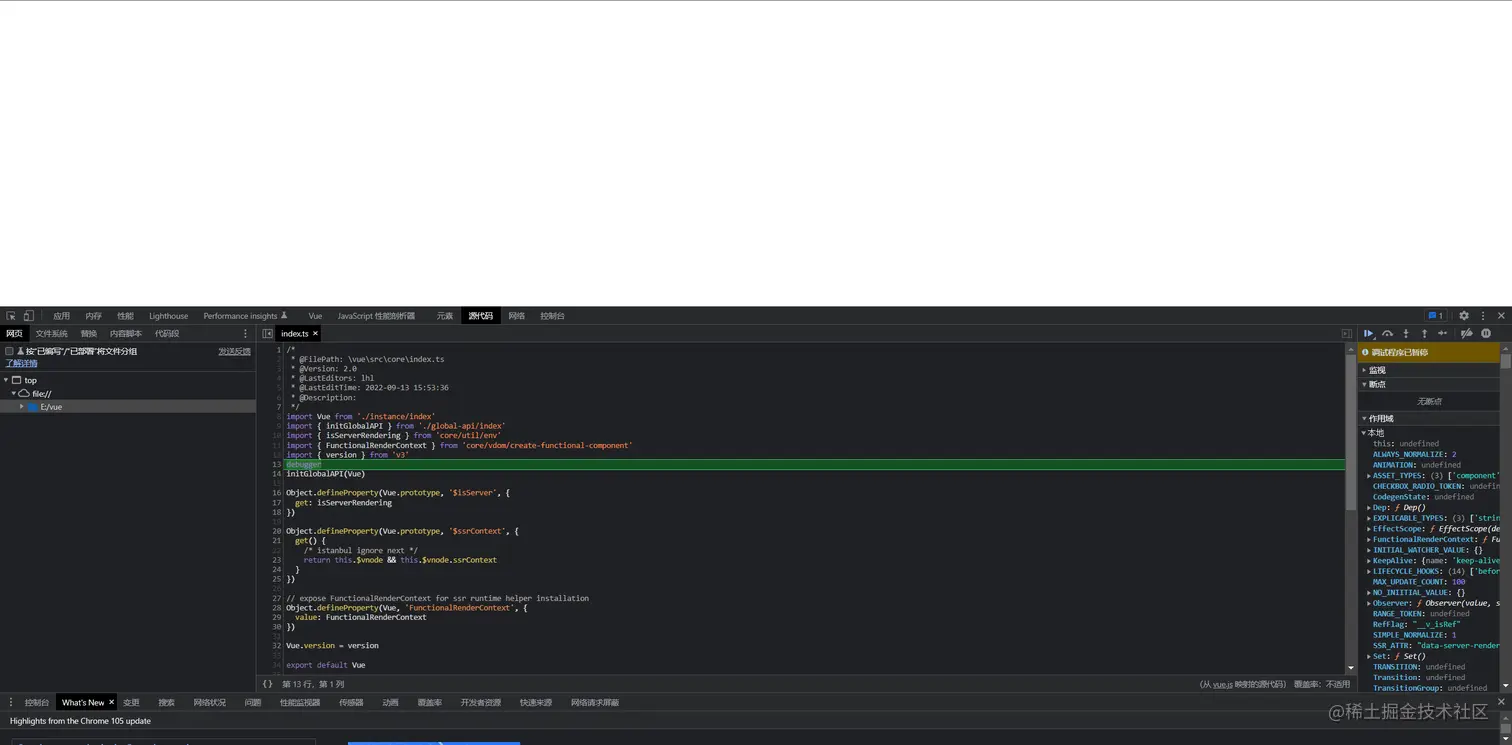Collapse the top frame tree node
This screenshot has height=745, width=1512.
[6, 380]
